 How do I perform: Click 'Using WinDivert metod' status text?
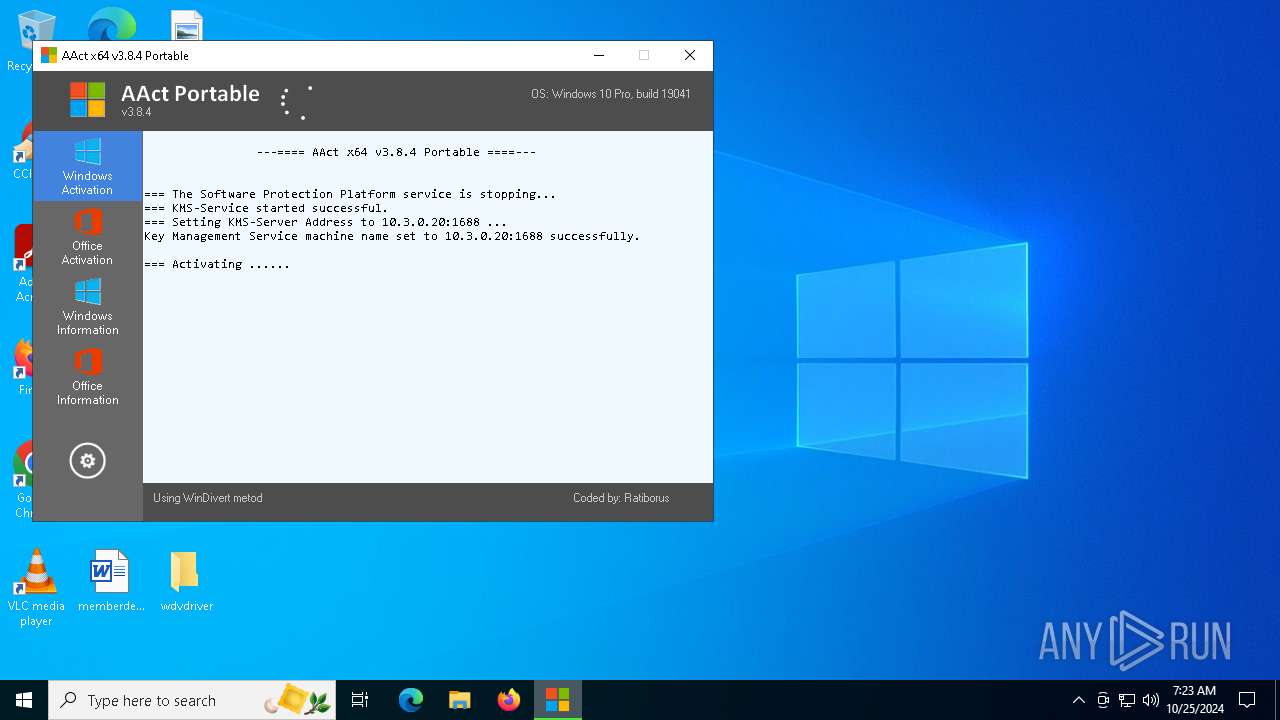(208, 498)
